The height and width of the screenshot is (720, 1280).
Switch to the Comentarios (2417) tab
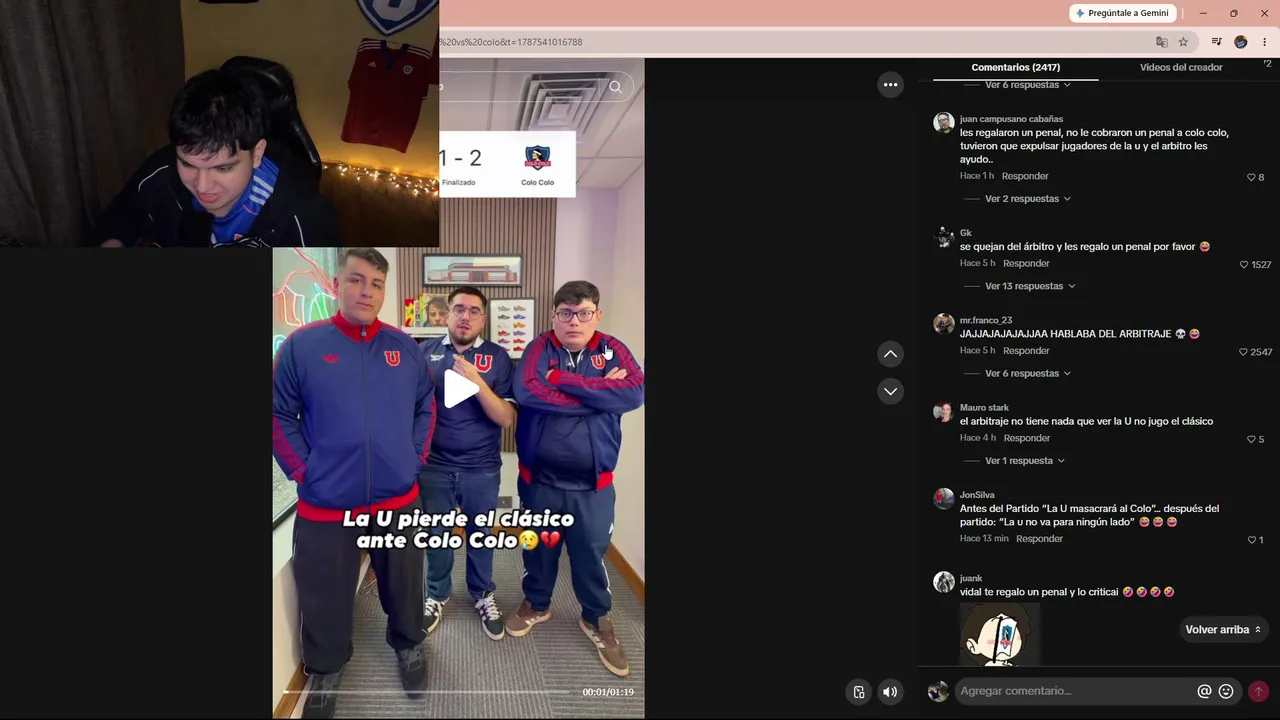click(1015, 68)
